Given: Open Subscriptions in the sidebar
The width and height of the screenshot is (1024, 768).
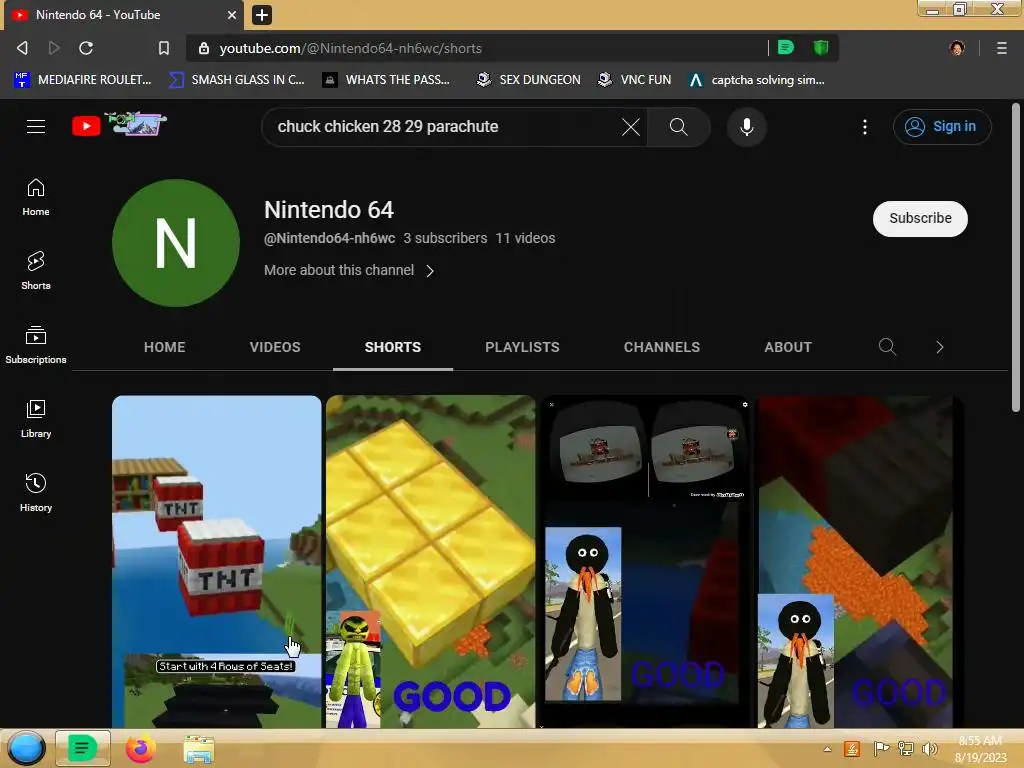Looking at the screenshot, I should [x=36, y=345].
